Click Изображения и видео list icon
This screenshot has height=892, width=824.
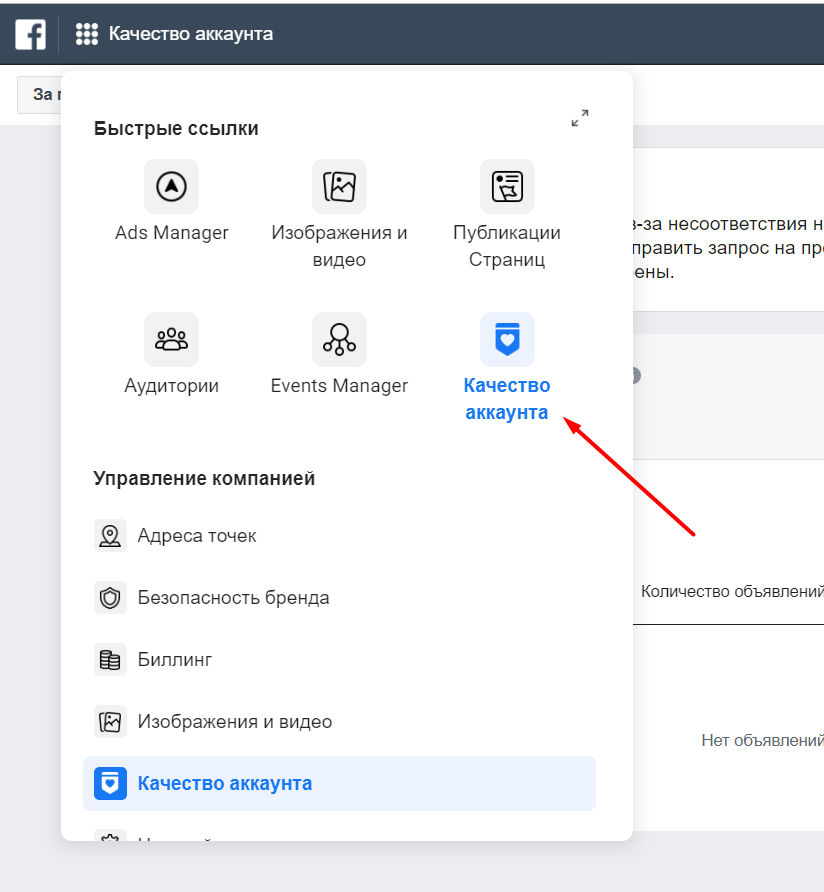pos(110,721)
